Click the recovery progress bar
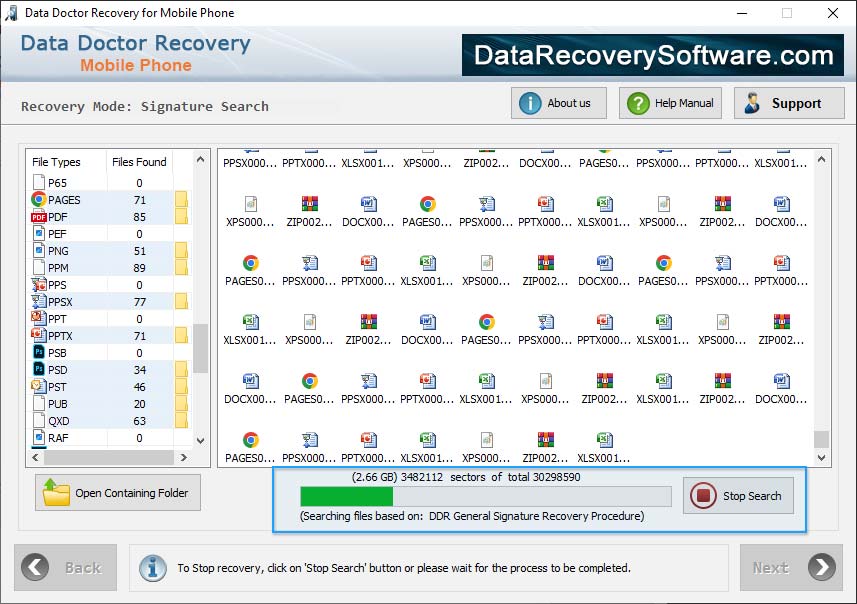Image resolution: width=857 pixels, height=604 pixels. coord(480,494)
